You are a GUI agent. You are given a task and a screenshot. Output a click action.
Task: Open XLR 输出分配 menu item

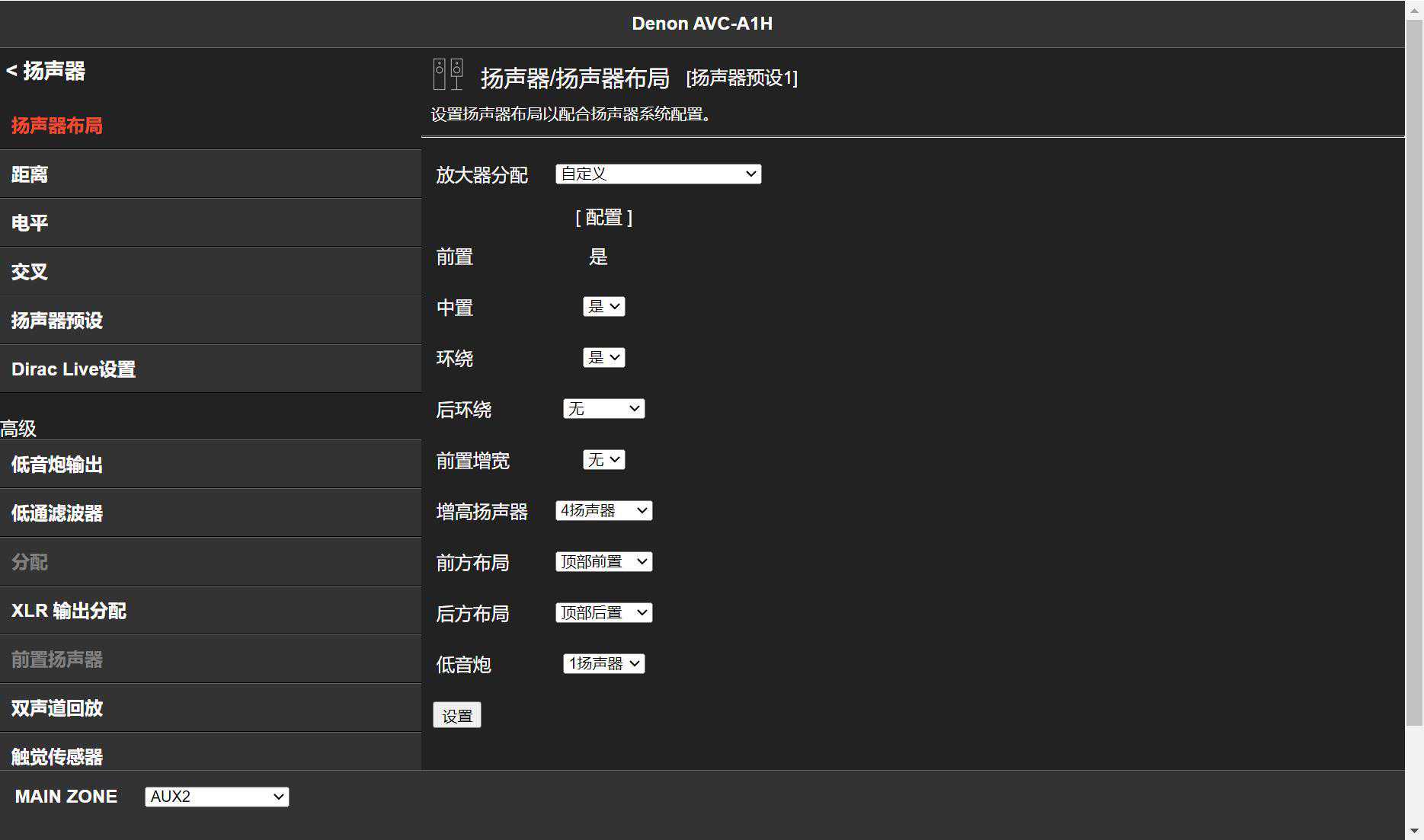69,611
